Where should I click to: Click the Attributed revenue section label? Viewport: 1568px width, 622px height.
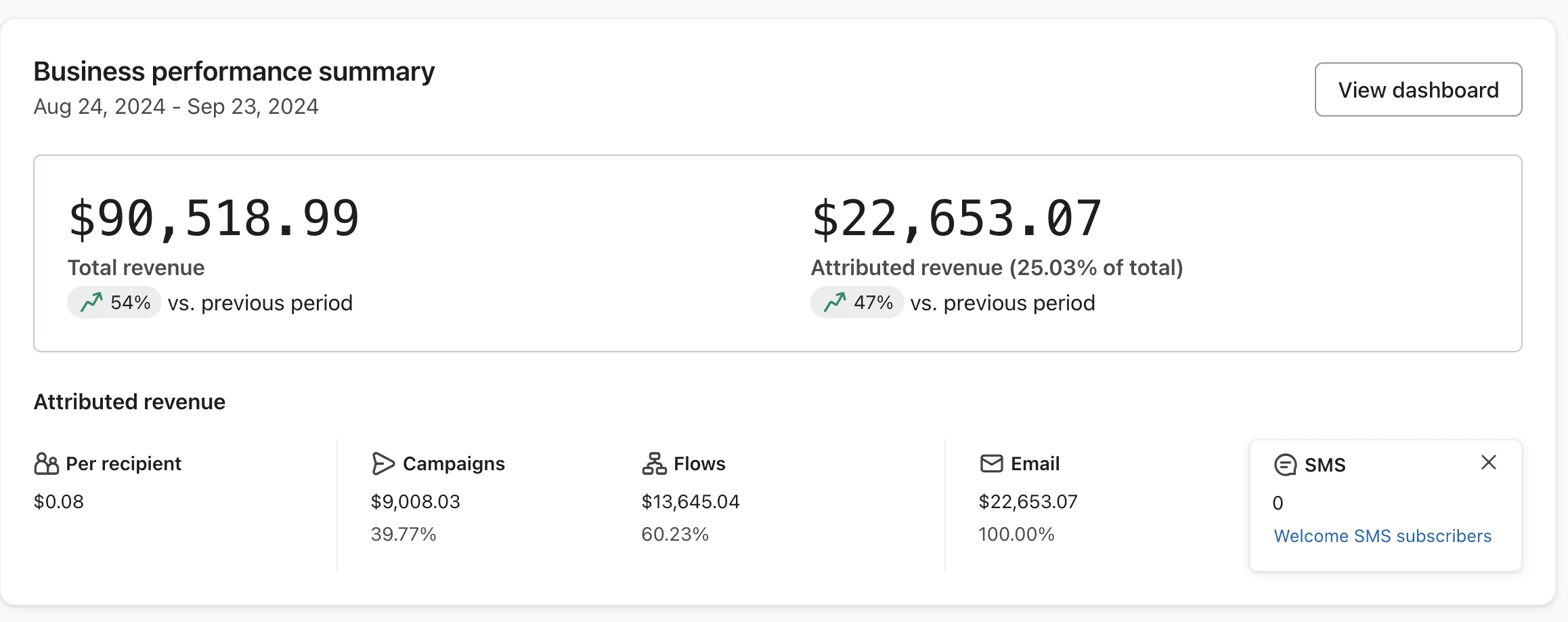(x=129, y=401)
